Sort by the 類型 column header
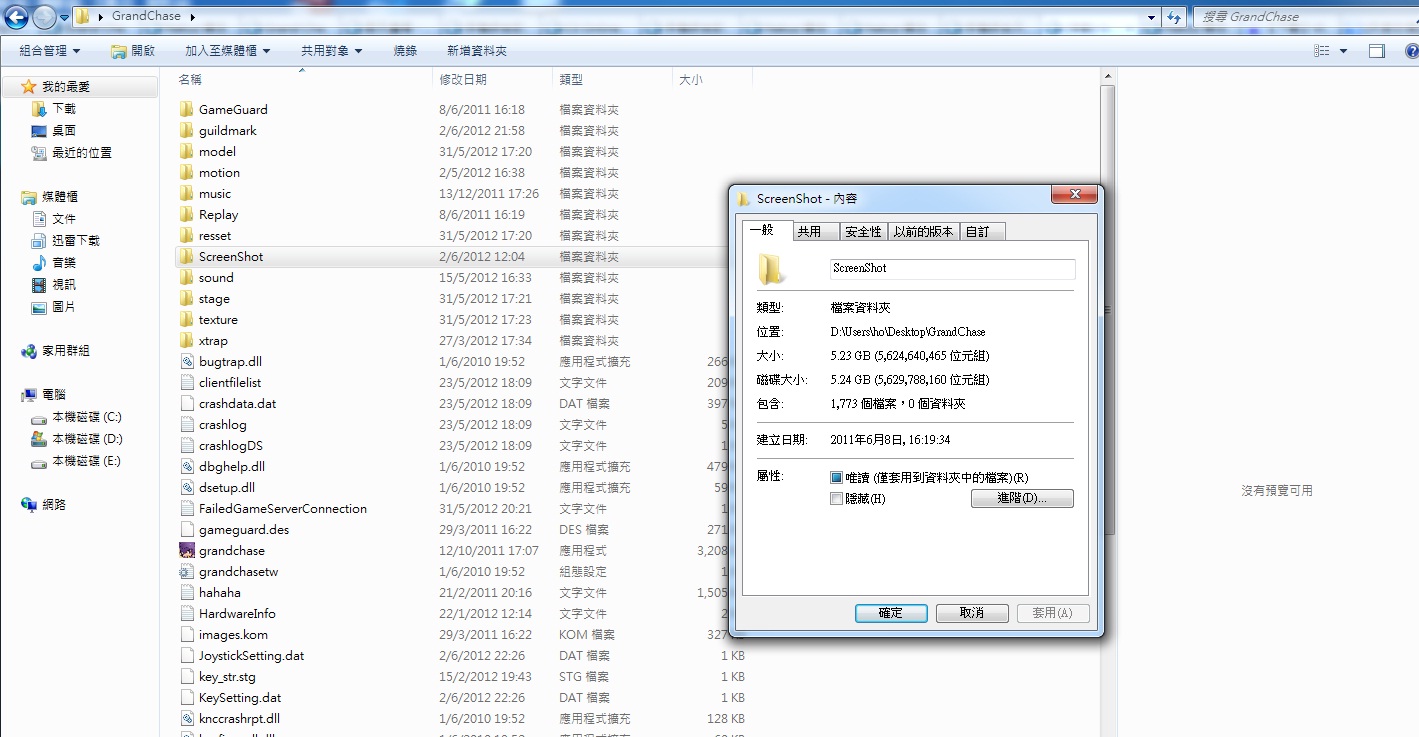The width and height of the screenshot is (1419, 737). tap(612, 79)
